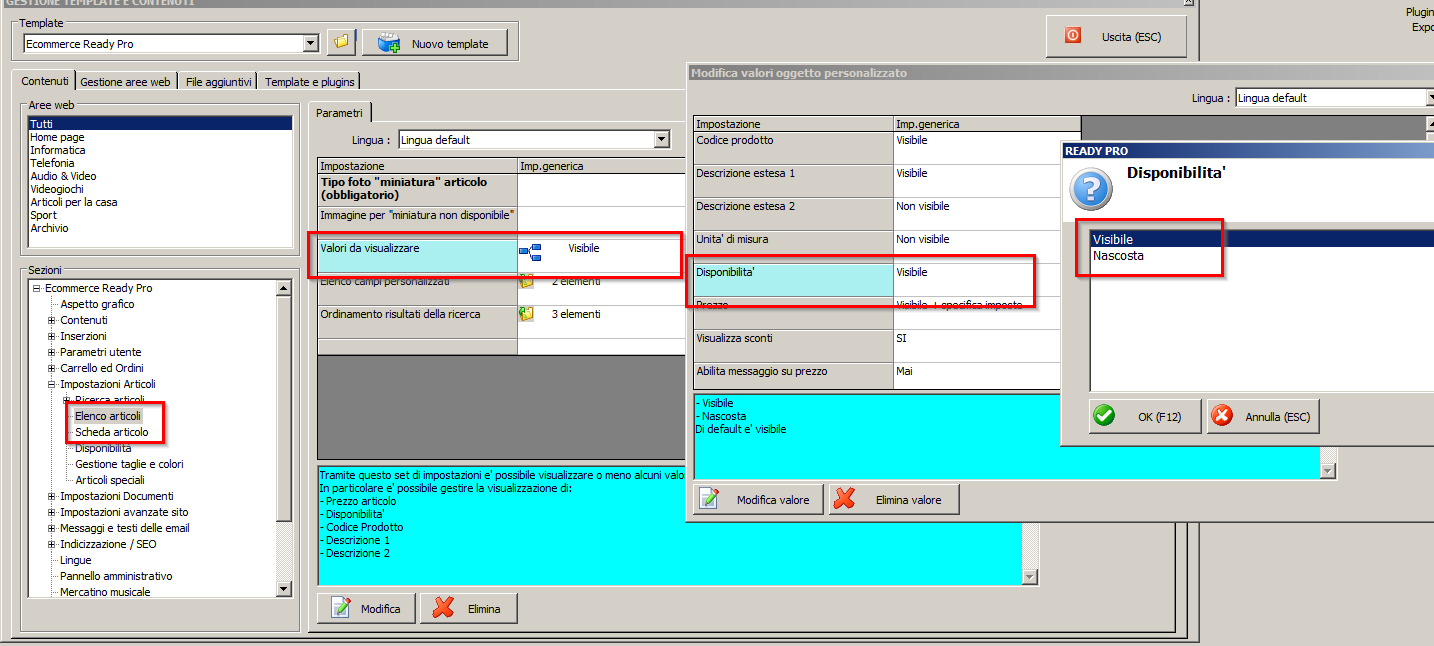Switch to the Gestione aree web tab

(125, 82)
